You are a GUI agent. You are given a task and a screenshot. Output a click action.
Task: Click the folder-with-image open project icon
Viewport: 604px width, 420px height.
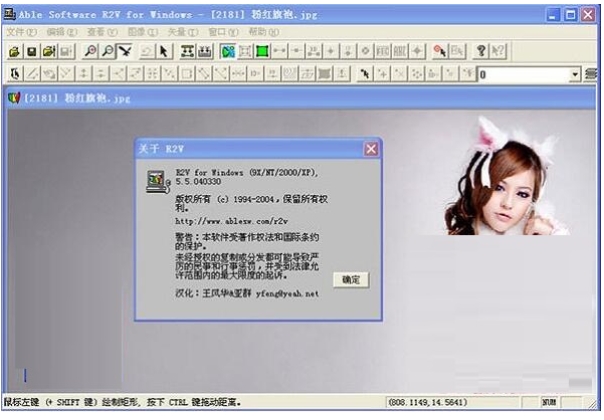pos(49,51)
